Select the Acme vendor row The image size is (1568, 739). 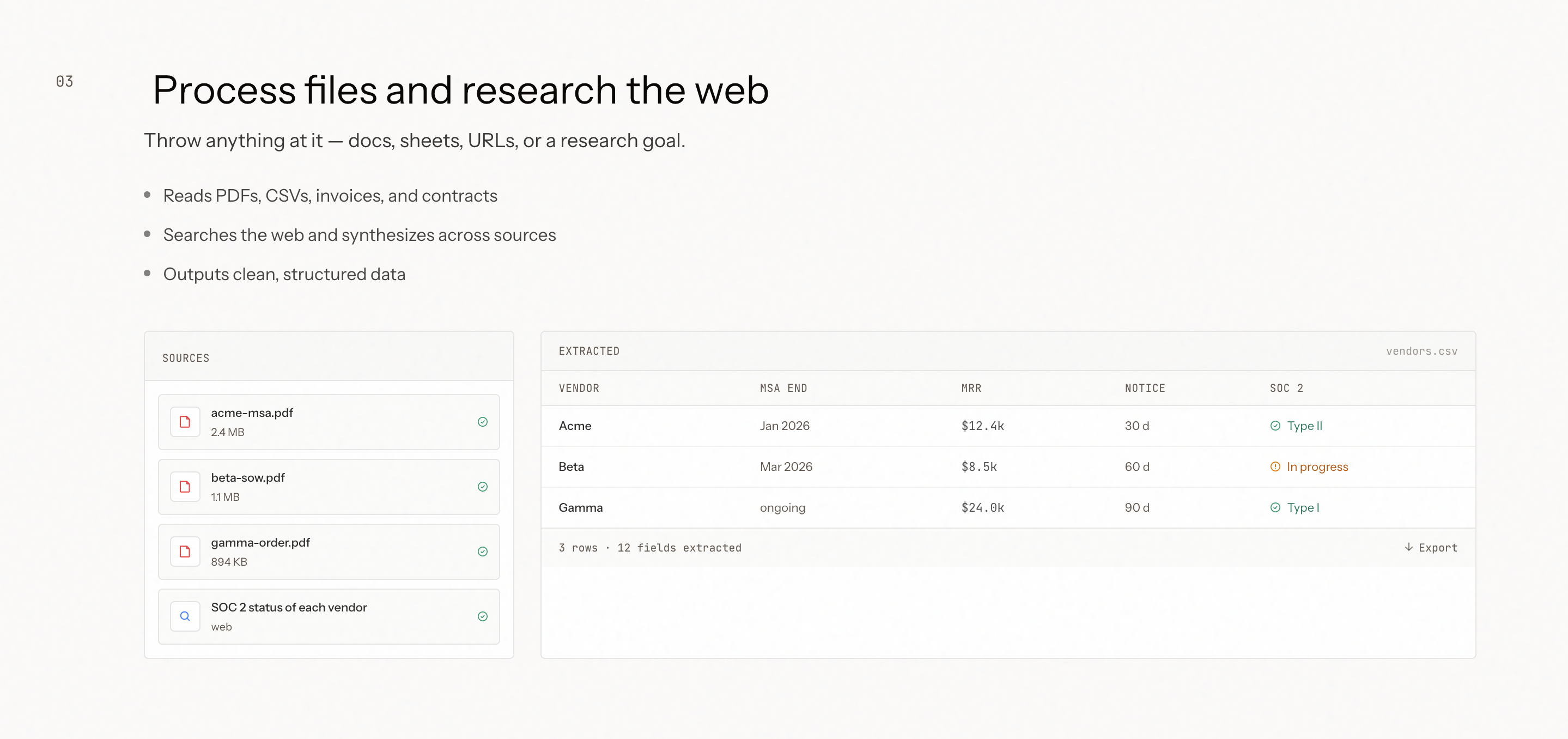tap(575, 426)
